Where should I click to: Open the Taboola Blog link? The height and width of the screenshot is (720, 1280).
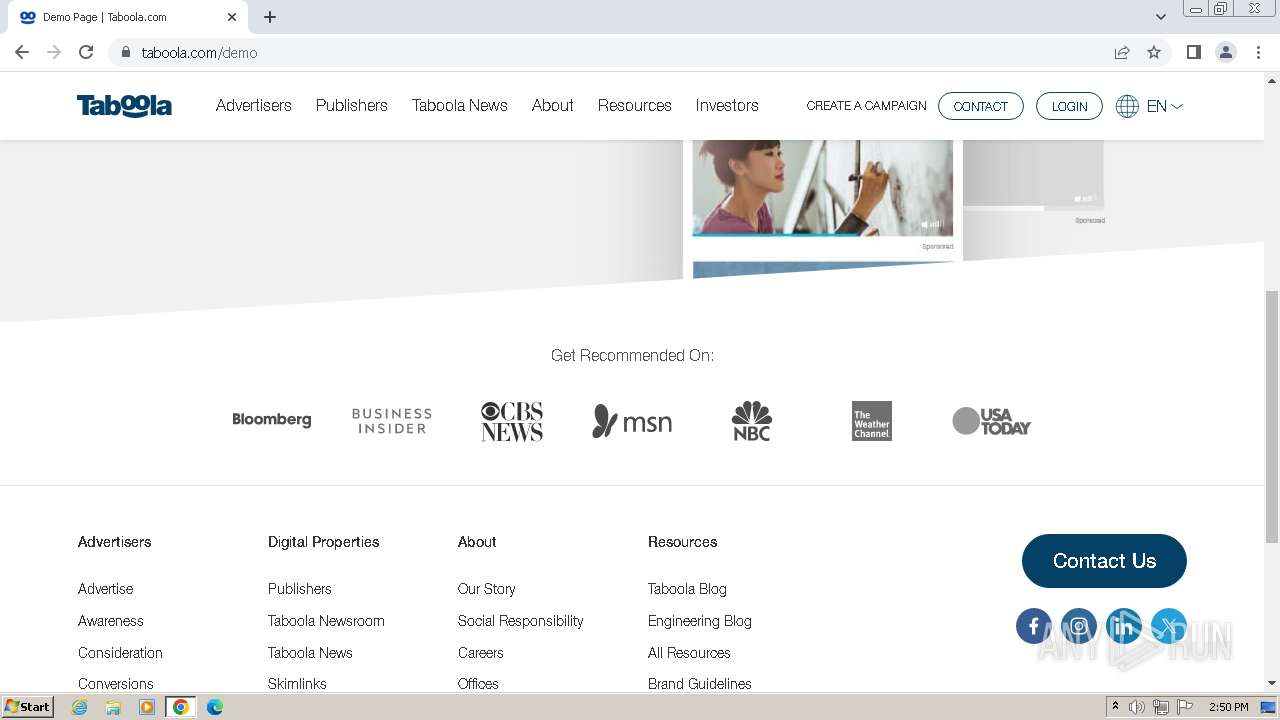(687, 589)
